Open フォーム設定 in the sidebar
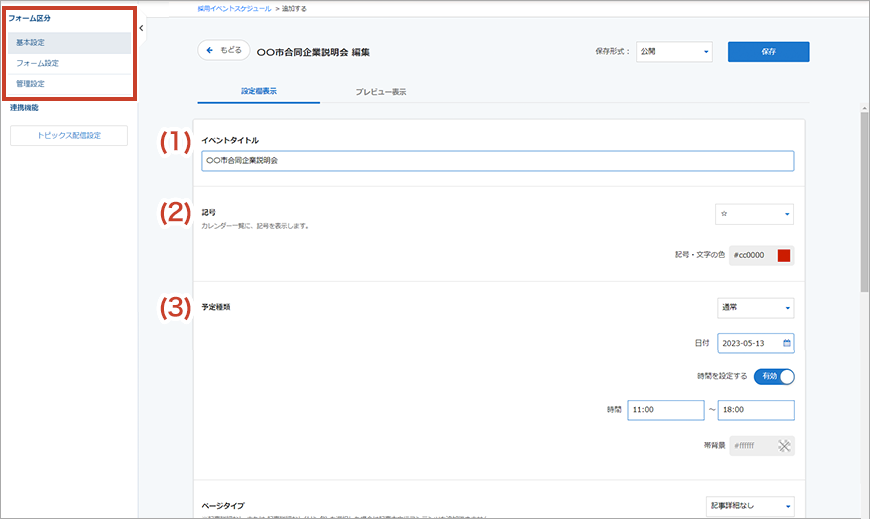 pyautogui.click(x=69, y=63)
